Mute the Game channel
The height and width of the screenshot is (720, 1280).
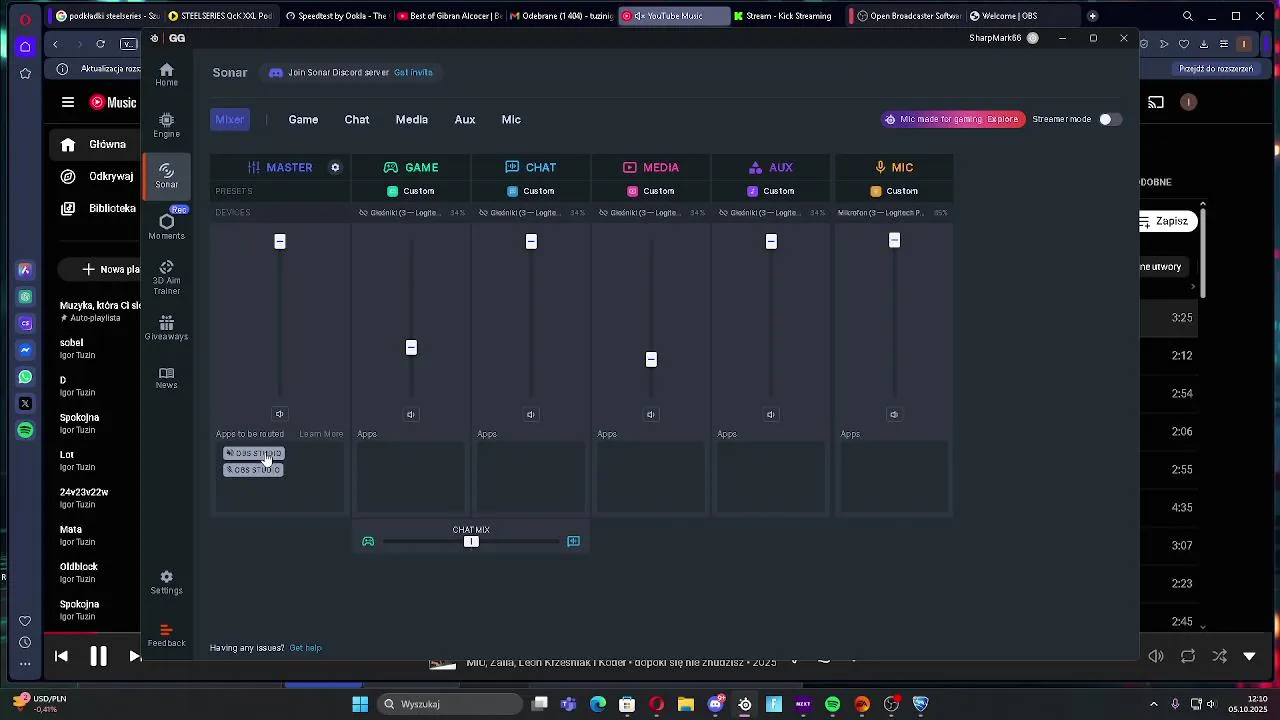coord(410,414)
